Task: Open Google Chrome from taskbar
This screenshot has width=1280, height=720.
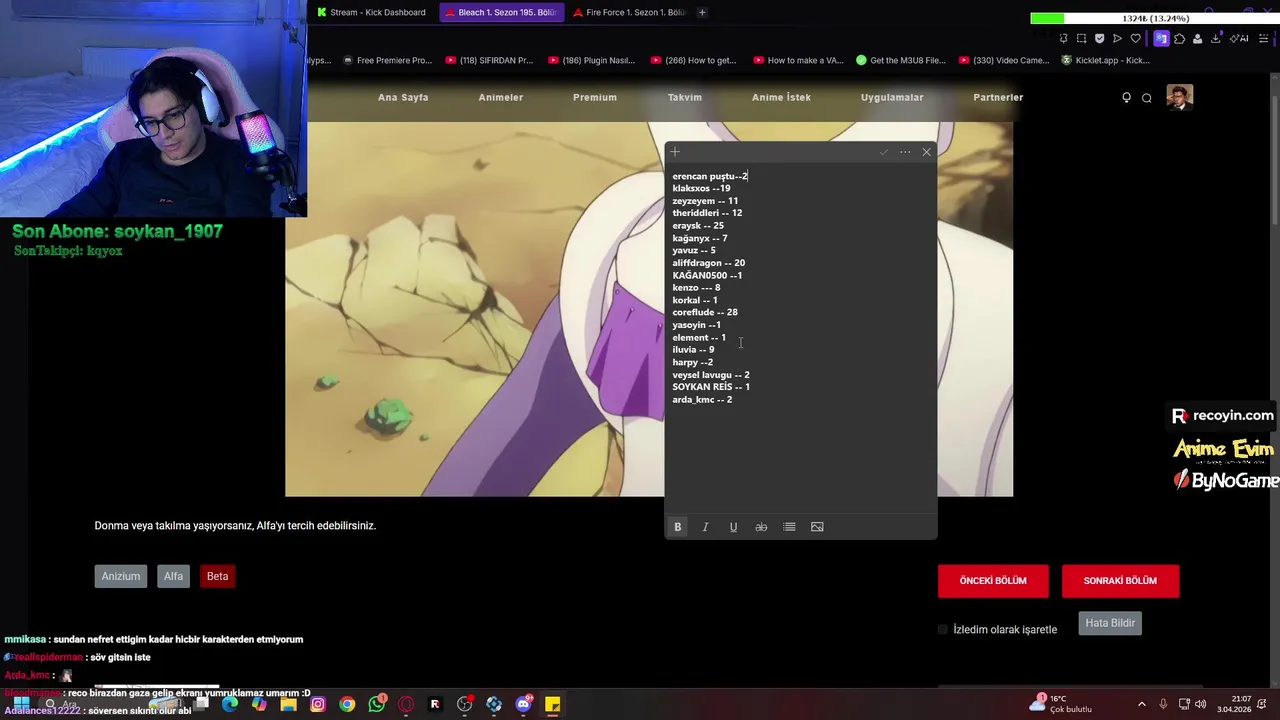Action: coord(347,704)
